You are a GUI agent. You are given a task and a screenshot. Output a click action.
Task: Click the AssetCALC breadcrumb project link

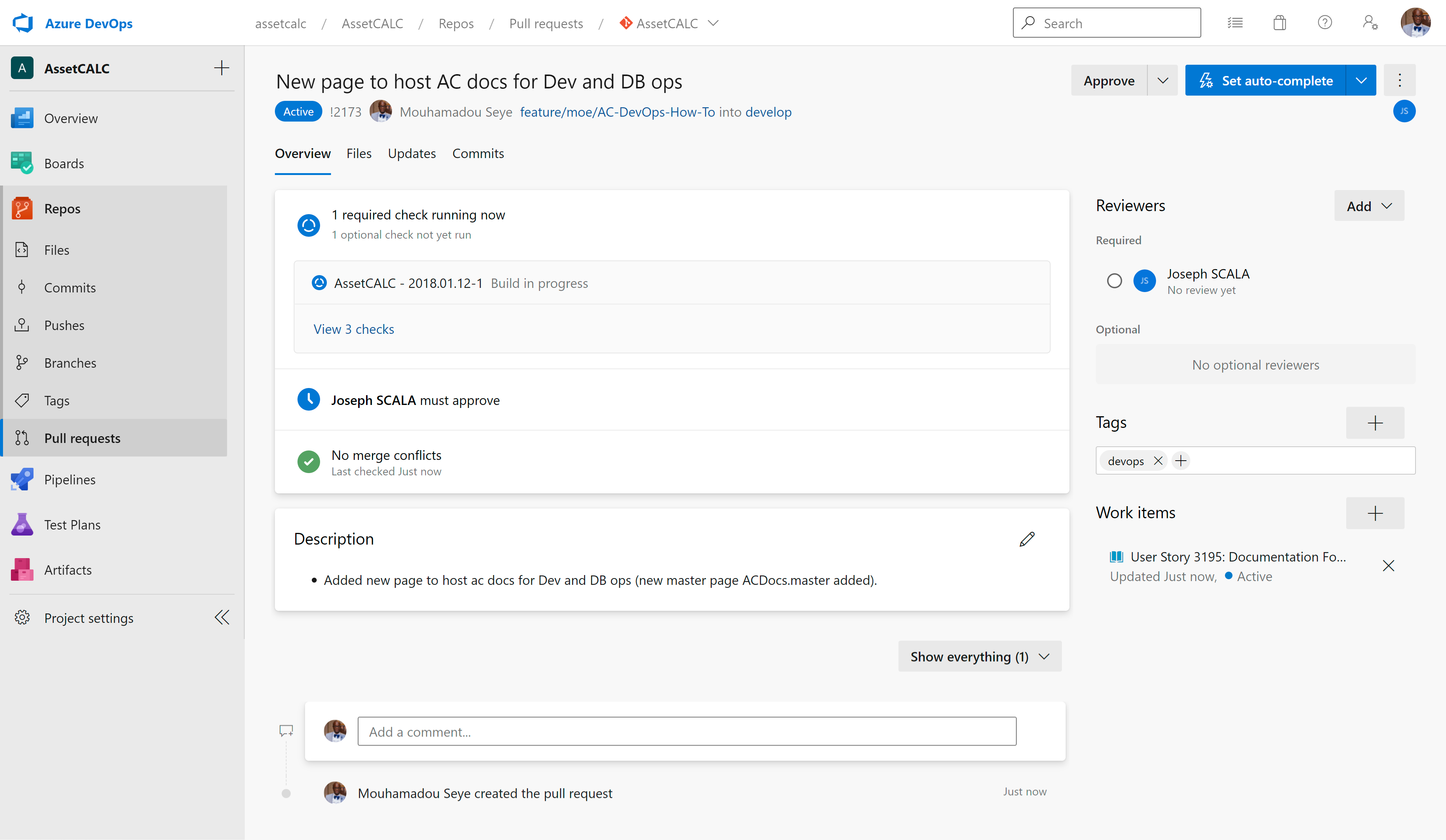coord(372,23)
